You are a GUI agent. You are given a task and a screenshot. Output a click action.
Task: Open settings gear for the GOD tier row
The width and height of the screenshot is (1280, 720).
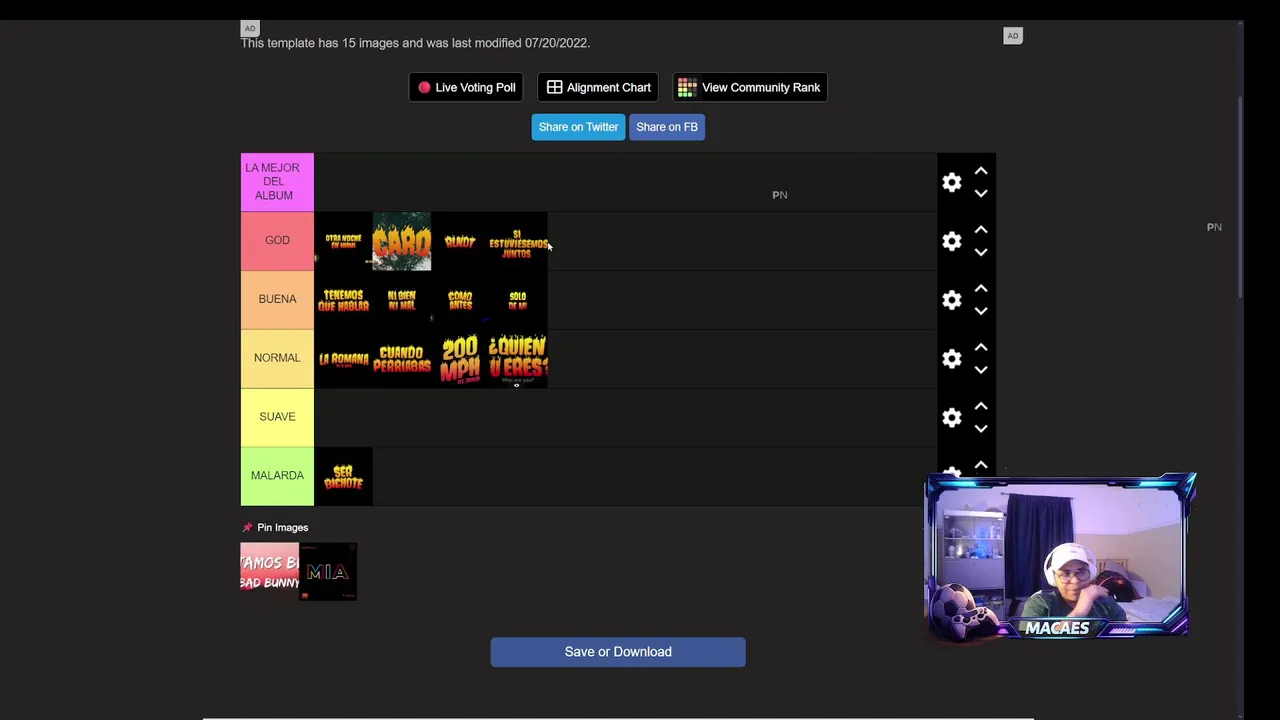[x=952, y=241]
